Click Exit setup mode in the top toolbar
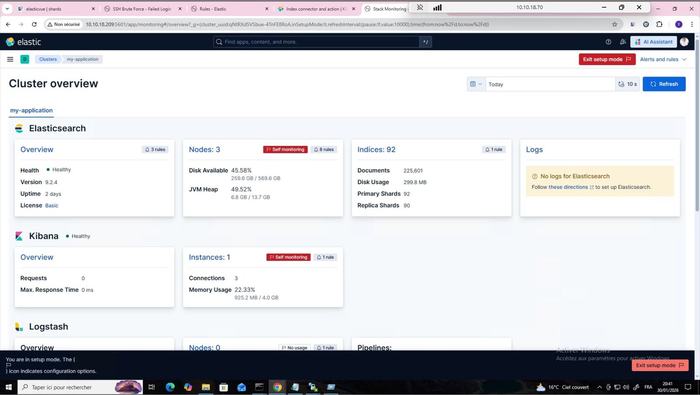Viewport: 700px width, 395px height. tap(607, 59)
